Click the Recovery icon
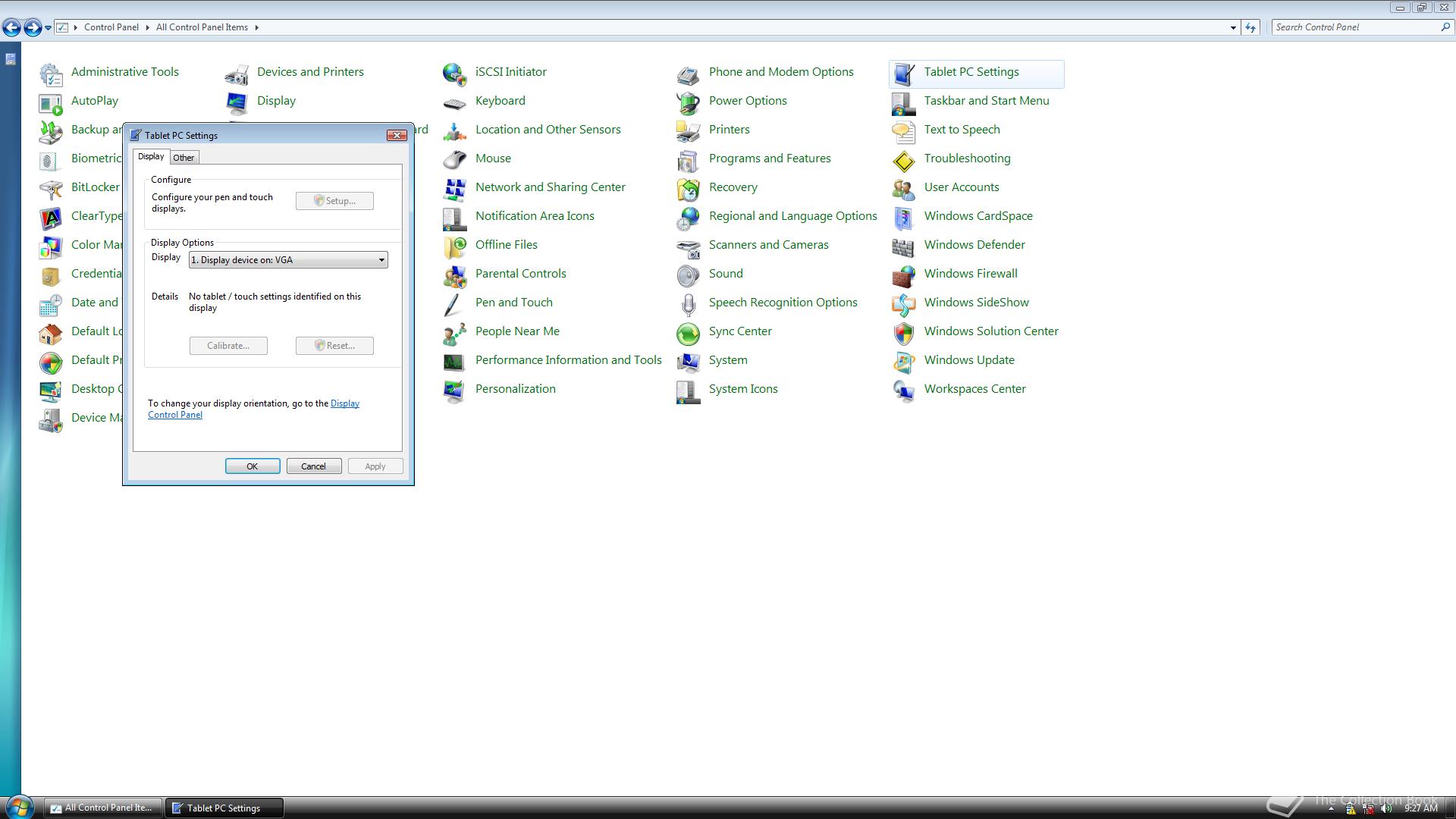 689,189
